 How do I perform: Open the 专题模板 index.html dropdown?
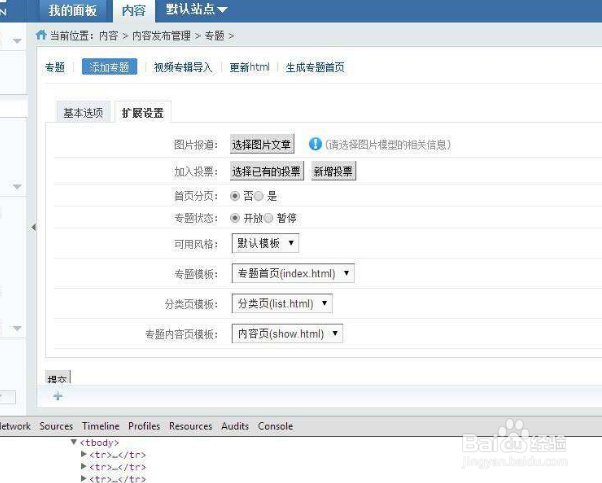(x=293, y=273)
